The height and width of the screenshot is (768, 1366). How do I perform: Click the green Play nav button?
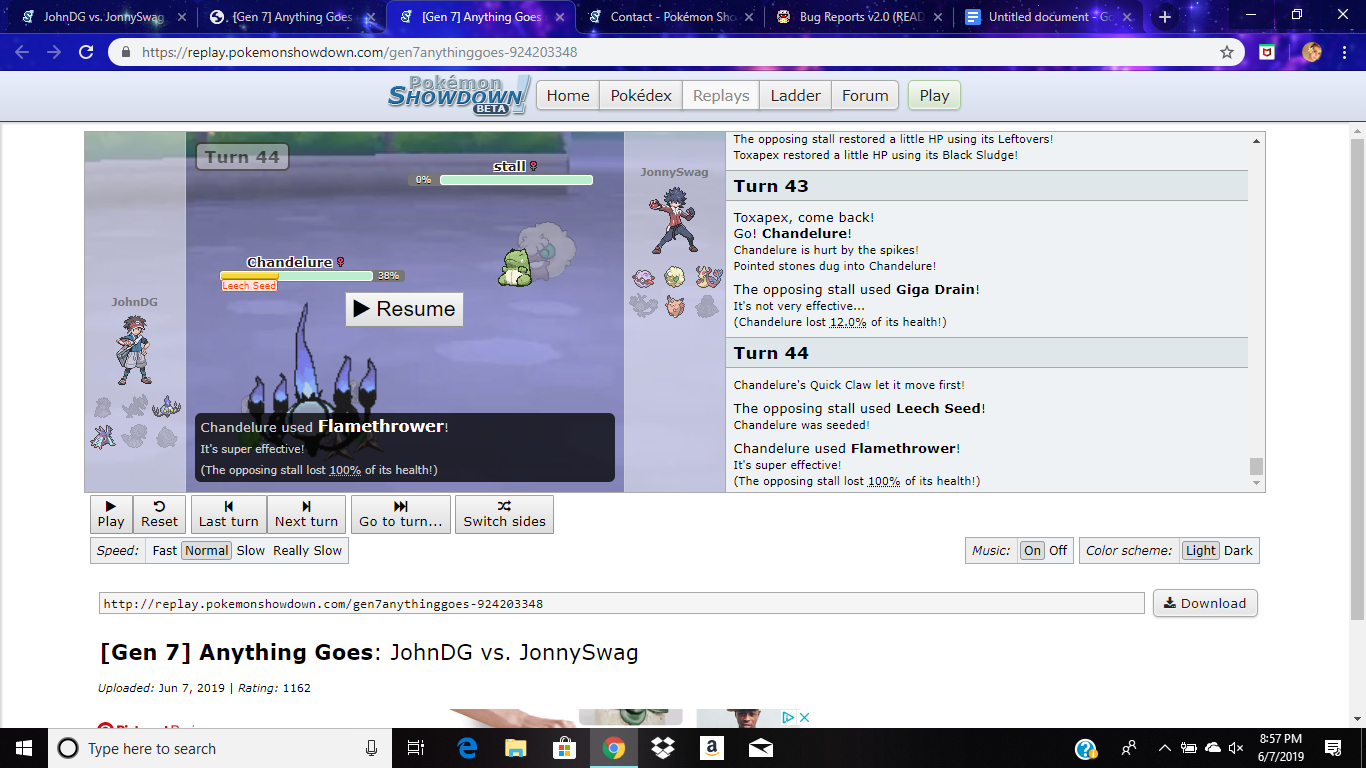pyautogui.click(x=934, y=95)
